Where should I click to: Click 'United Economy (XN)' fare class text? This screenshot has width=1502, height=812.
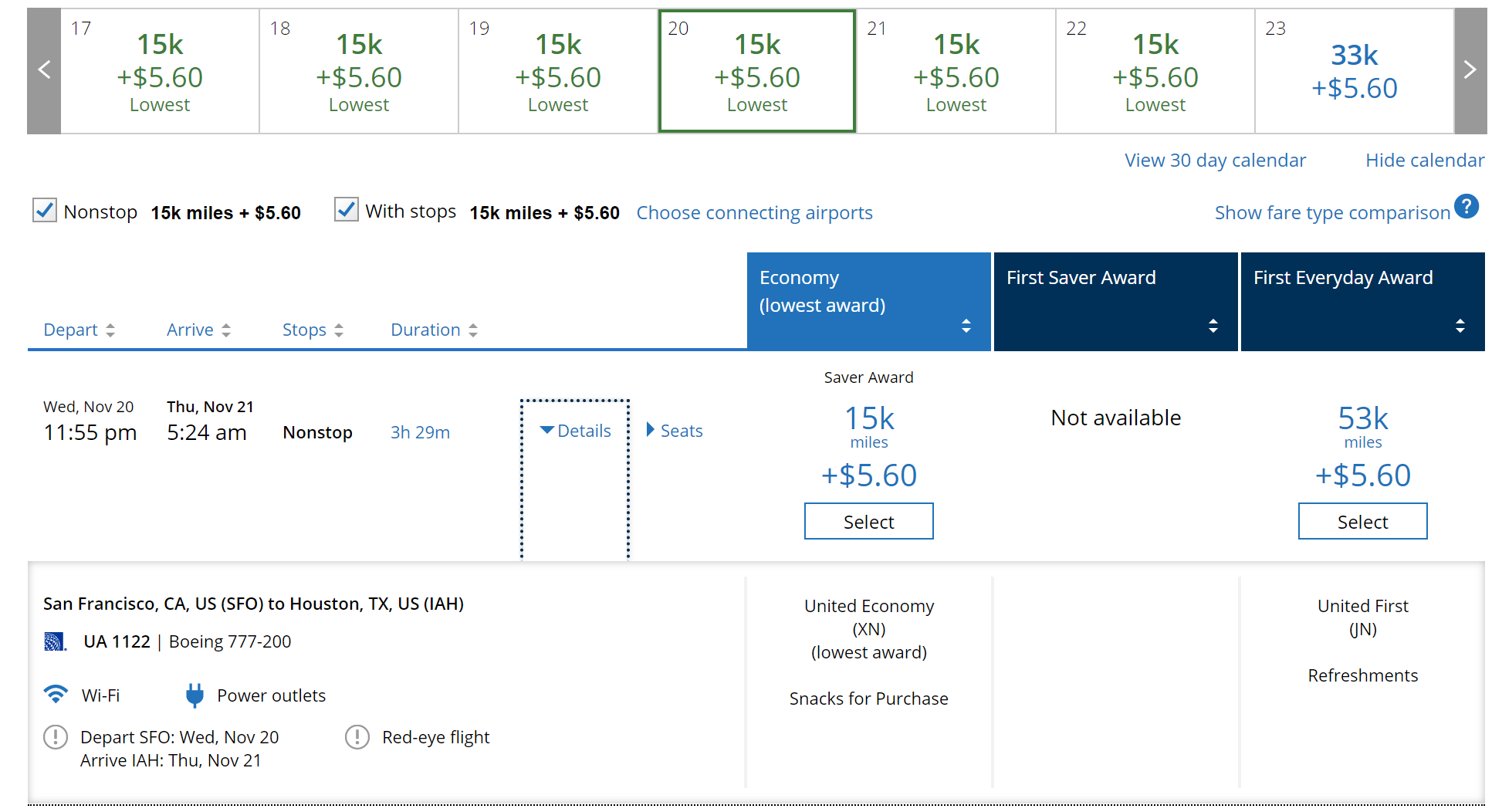point(868,617)
